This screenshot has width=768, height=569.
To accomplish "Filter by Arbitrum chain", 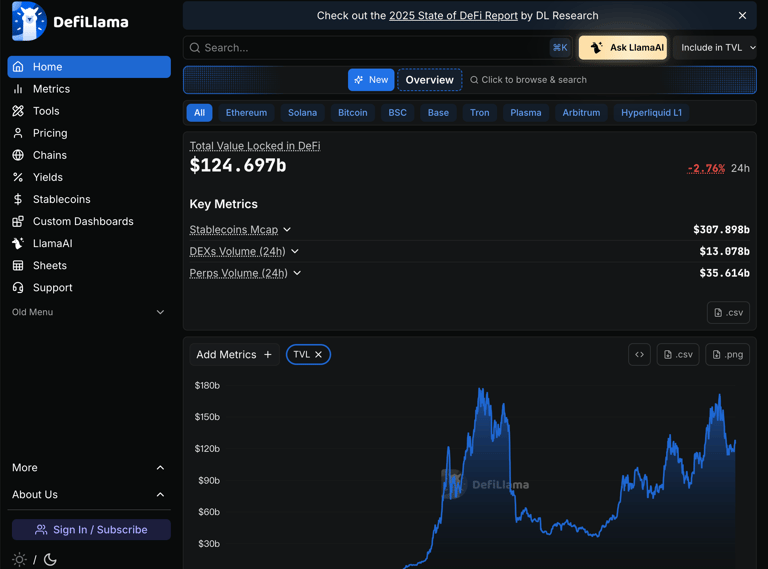I will (x=581, y=113).
